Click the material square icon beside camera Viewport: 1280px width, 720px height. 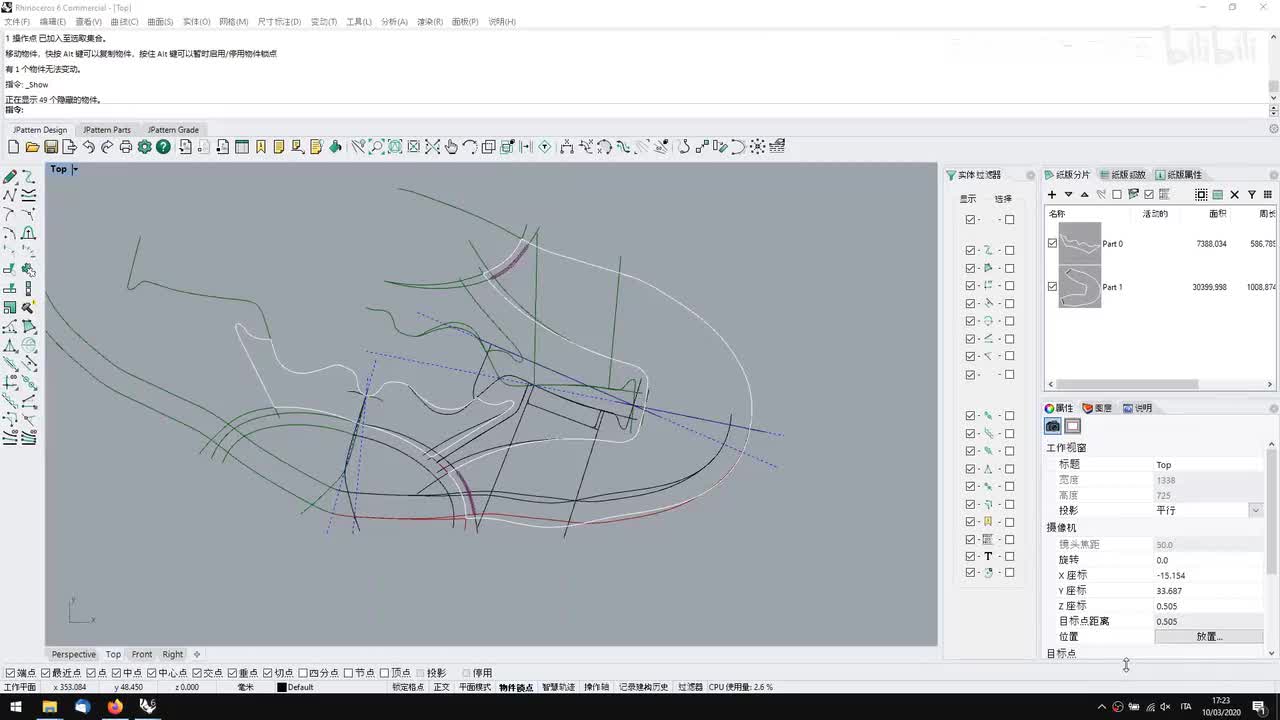(1073, 426)
